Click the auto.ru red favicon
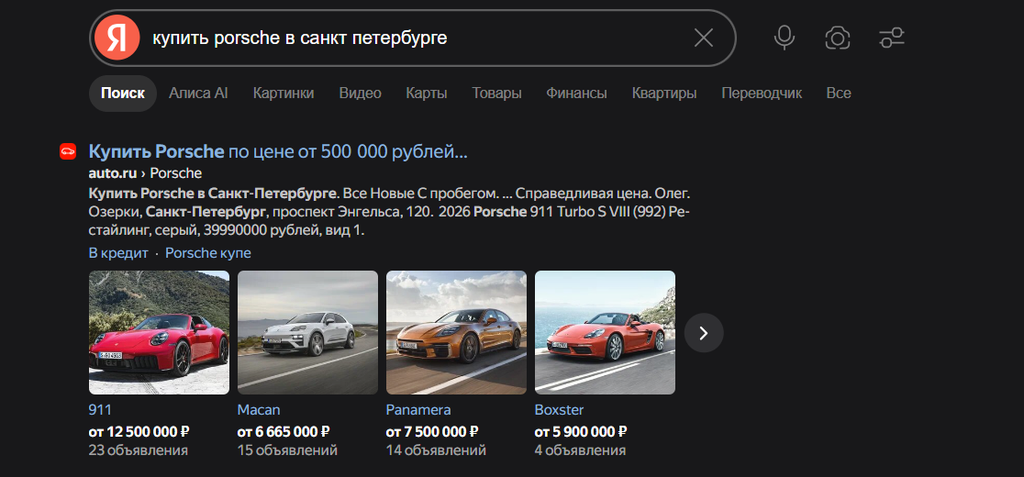Screen dimensions: 1024x477 coord(68,152)
